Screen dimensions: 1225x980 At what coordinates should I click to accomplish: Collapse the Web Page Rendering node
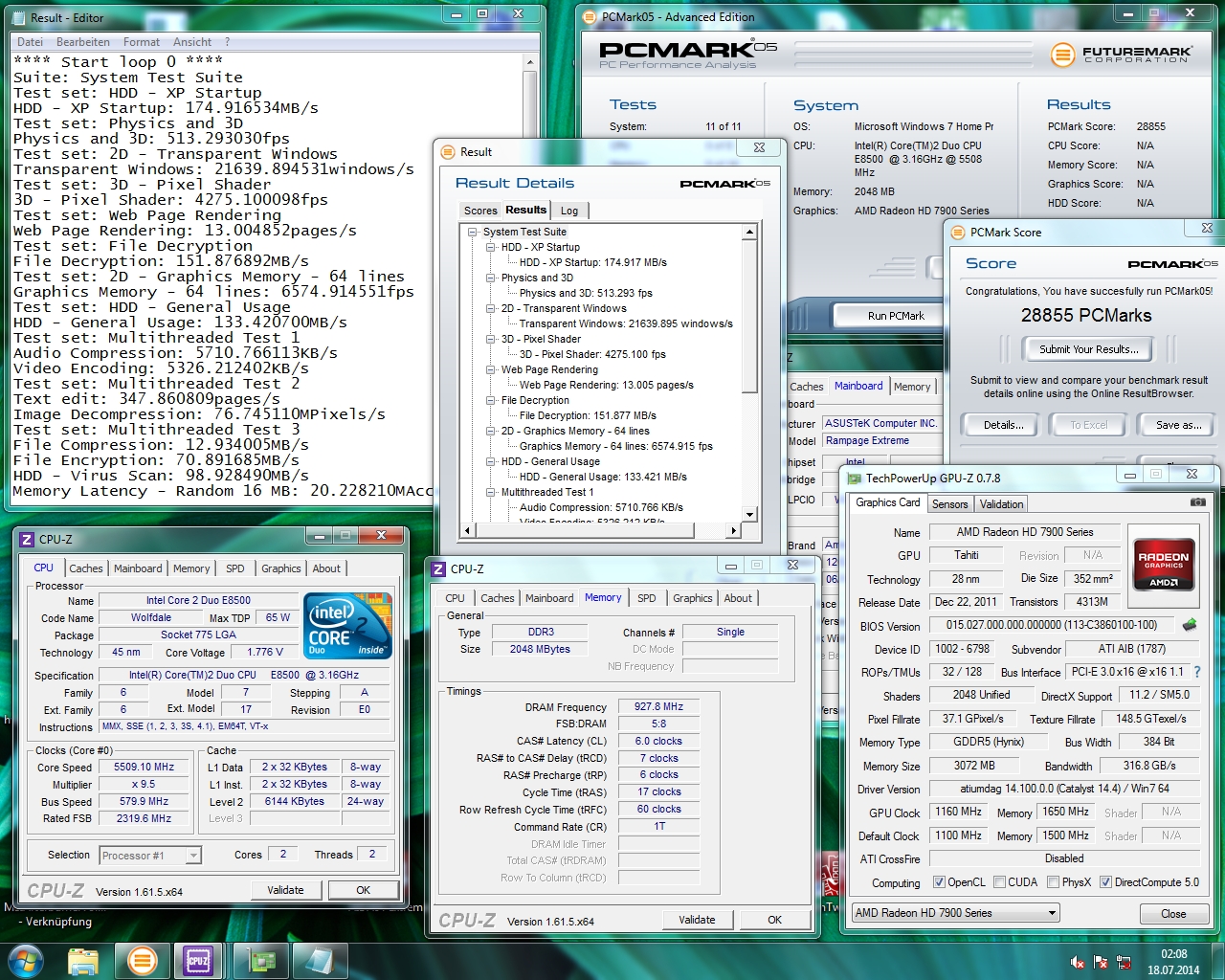click(490, 369)
